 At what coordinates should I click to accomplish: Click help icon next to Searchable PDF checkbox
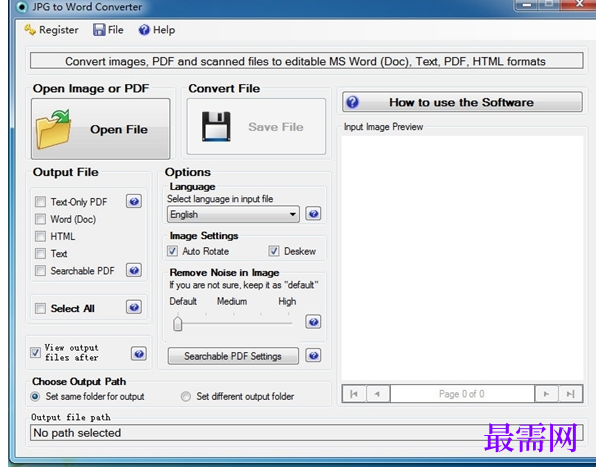tap(134, 270)
